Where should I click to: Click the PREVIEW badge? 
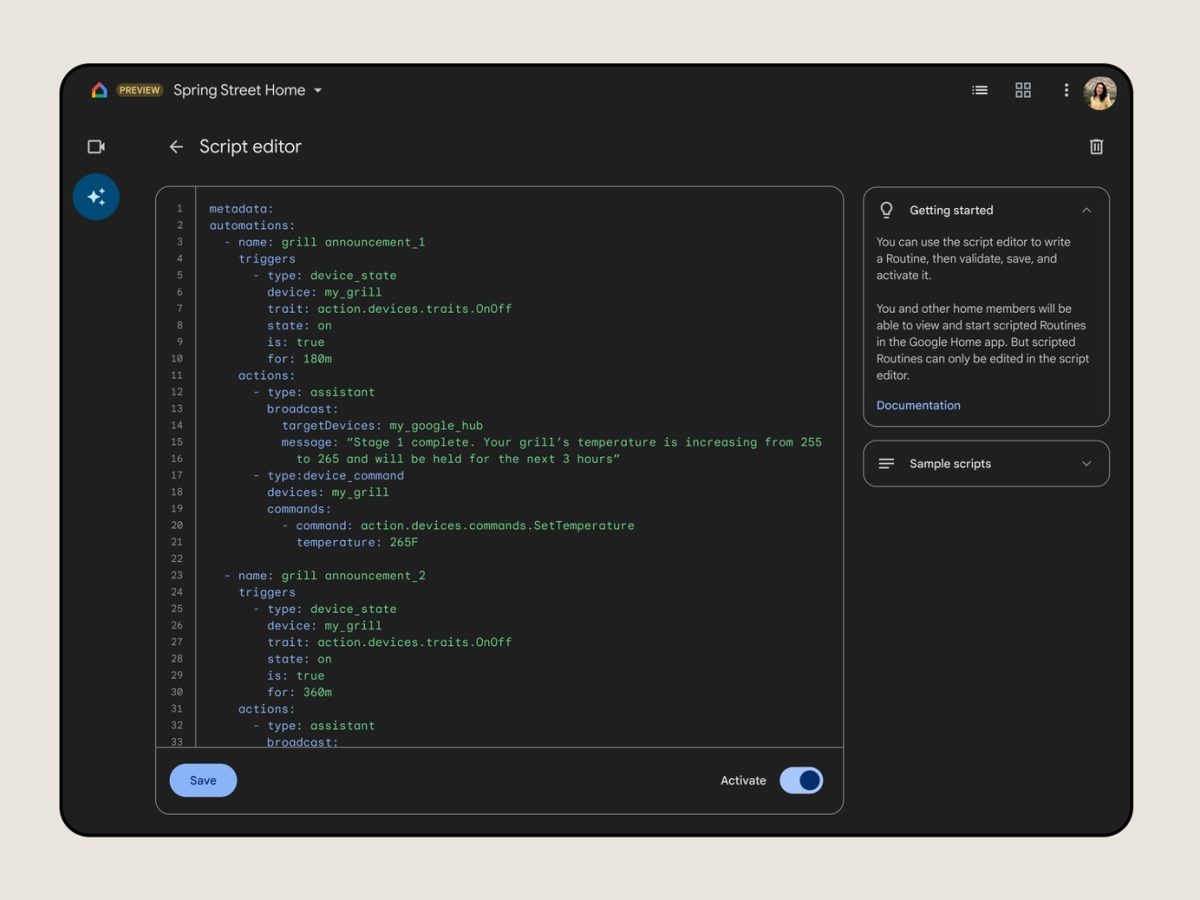[x=140, y=90]
